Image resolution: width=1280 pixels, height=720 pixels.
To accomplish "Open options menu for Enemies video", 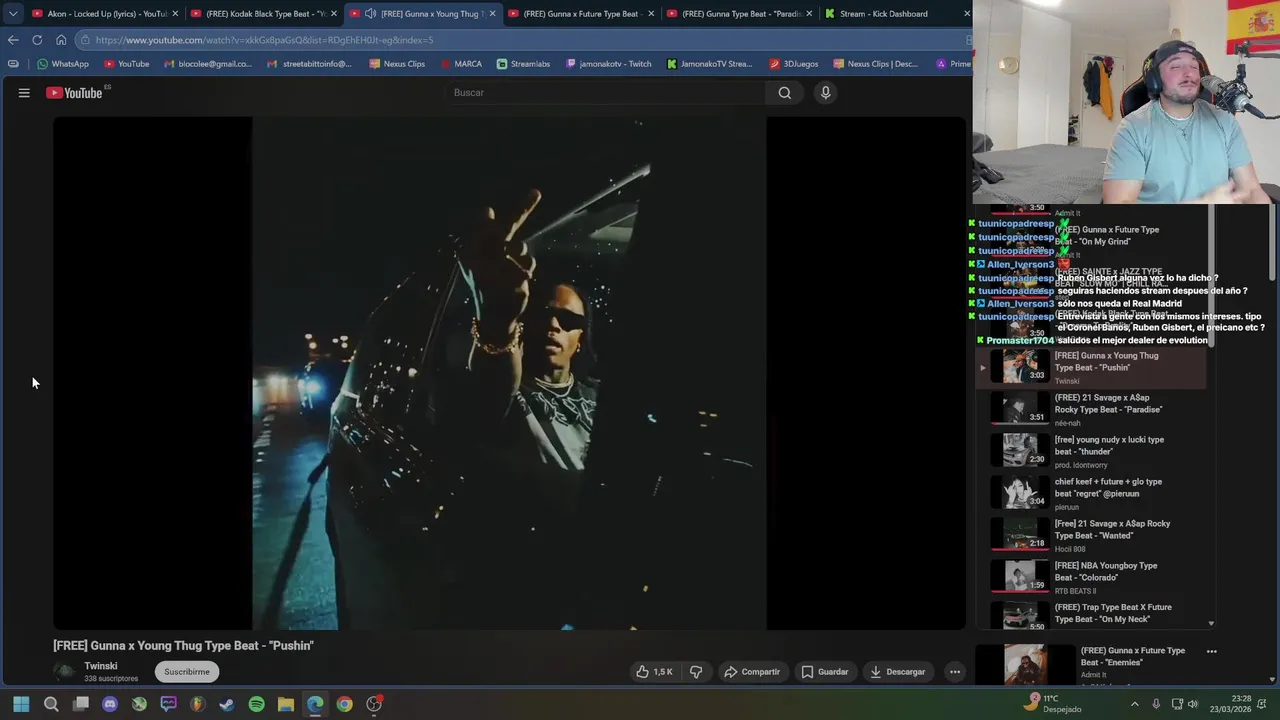I will [x=1211, y=652].
